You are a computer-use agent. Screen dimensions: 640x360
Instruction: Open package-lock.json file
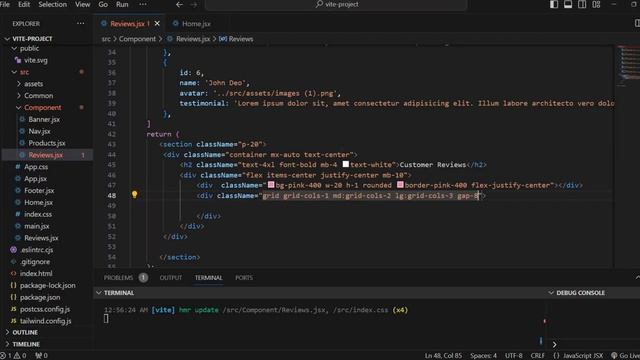coord(47,285)
